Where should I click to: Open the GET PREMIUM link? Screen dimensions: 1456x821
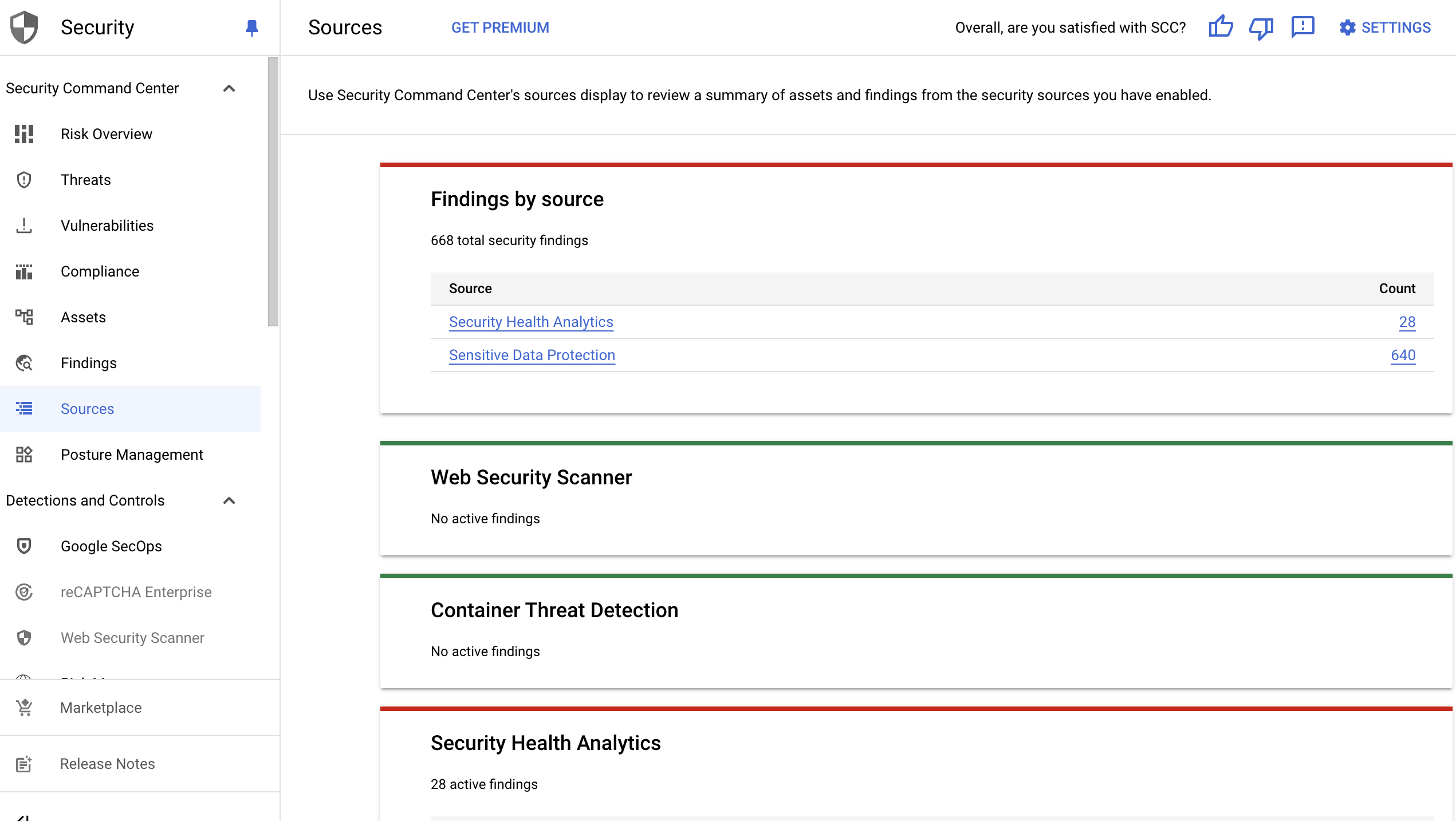coord(500,27)
